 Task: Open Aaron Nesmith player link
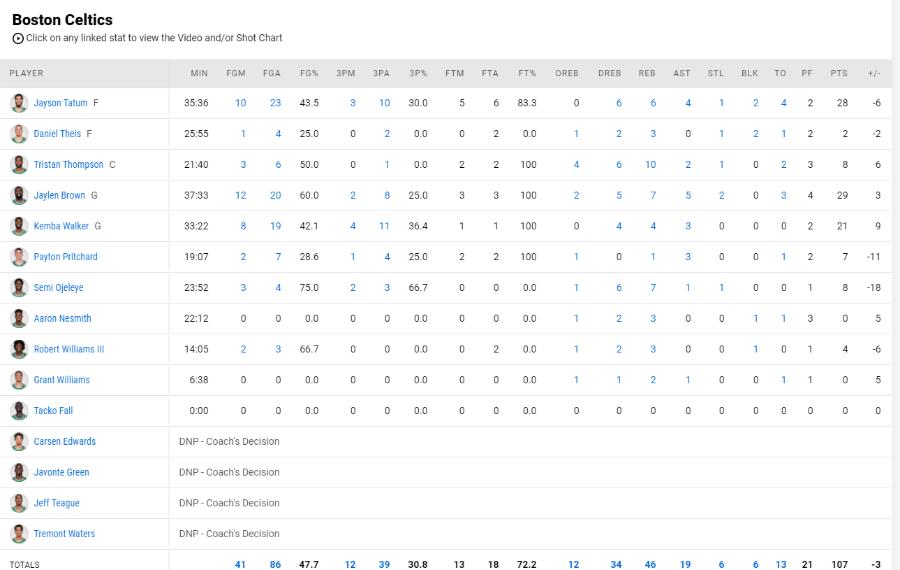coord(62,319)
